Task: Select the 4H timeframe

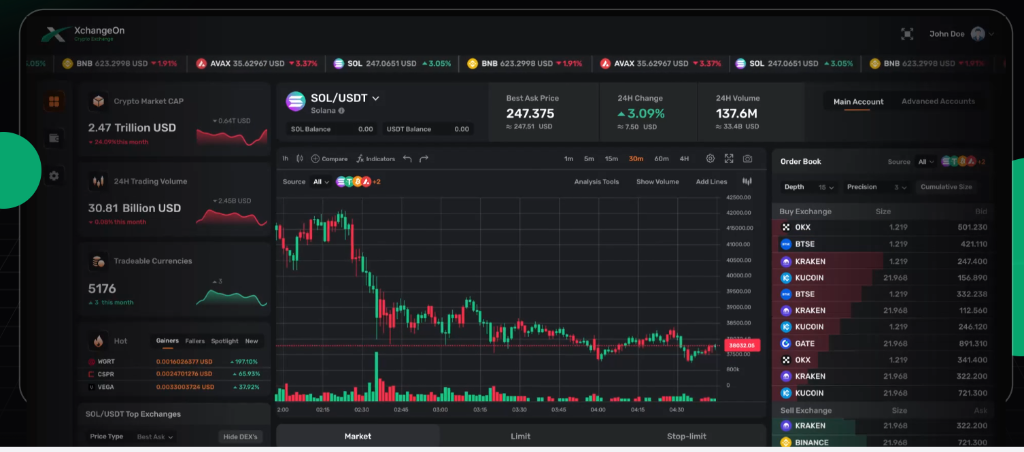Action: point(684,159)
